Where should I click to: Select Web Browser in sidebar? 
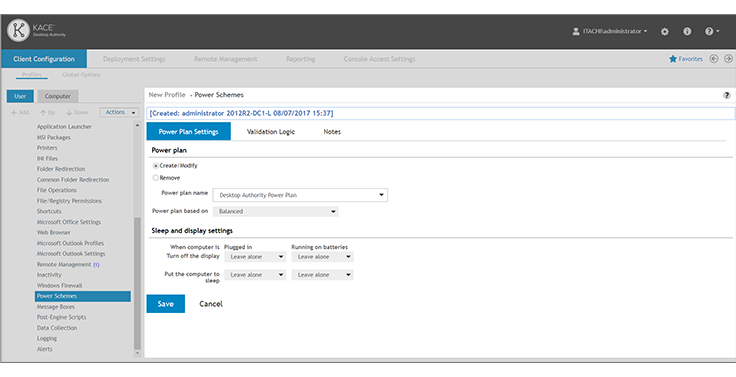click(54, 232)
